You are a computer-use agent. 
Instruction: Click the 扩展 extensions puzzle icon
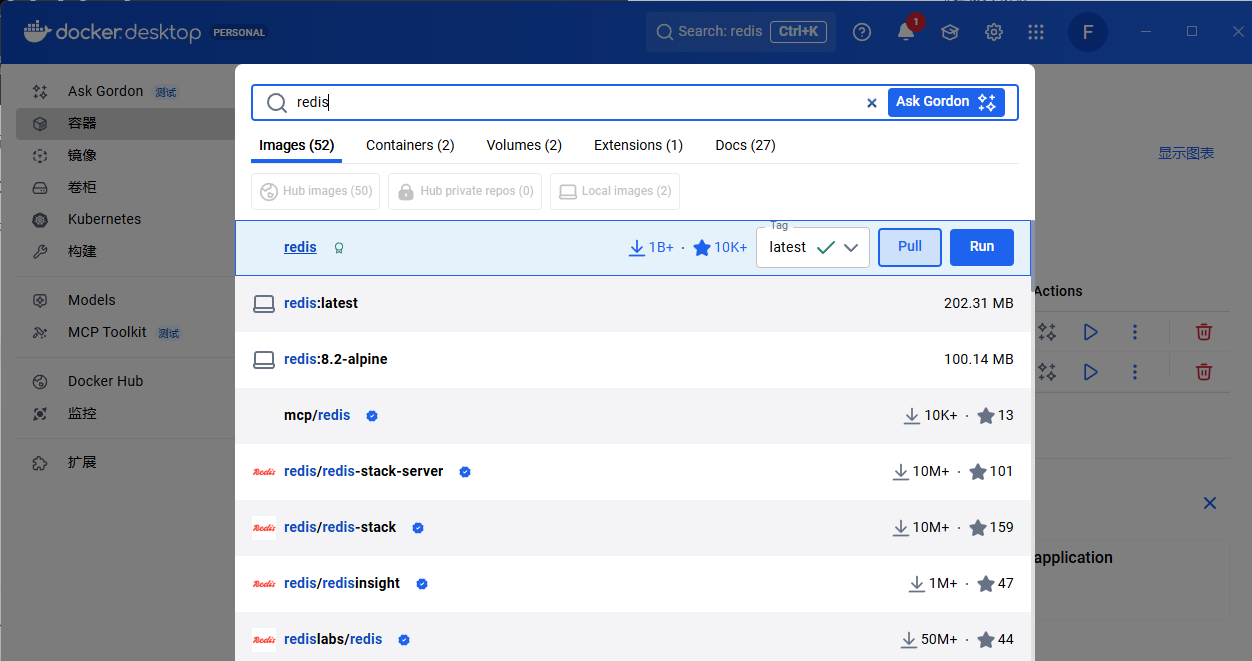pos(40,462)
